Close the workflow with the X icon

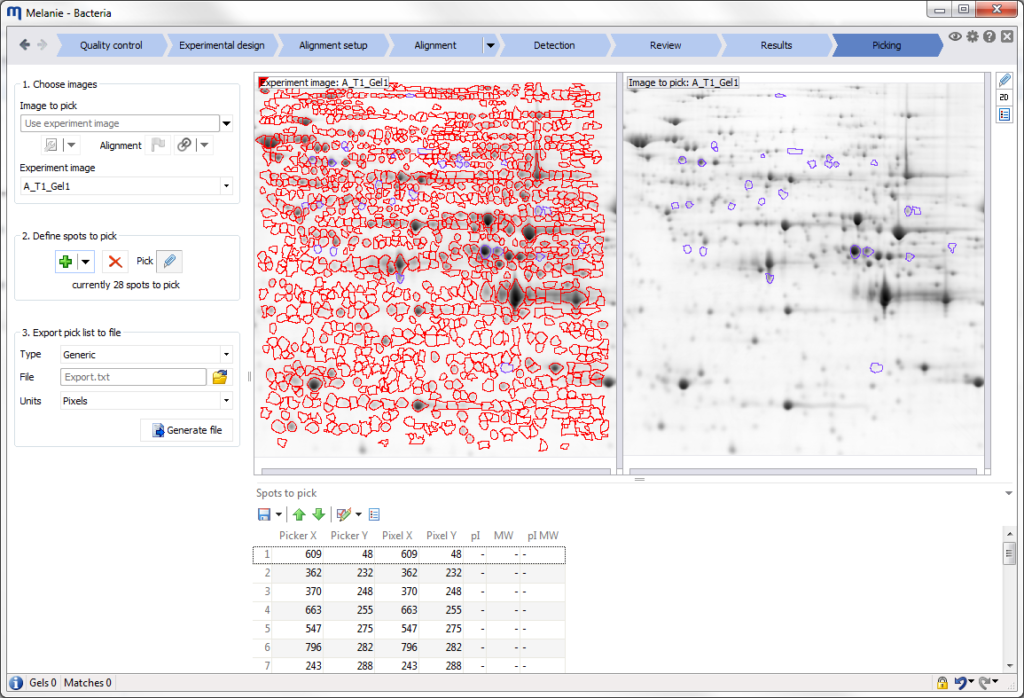coord(1007,37)
